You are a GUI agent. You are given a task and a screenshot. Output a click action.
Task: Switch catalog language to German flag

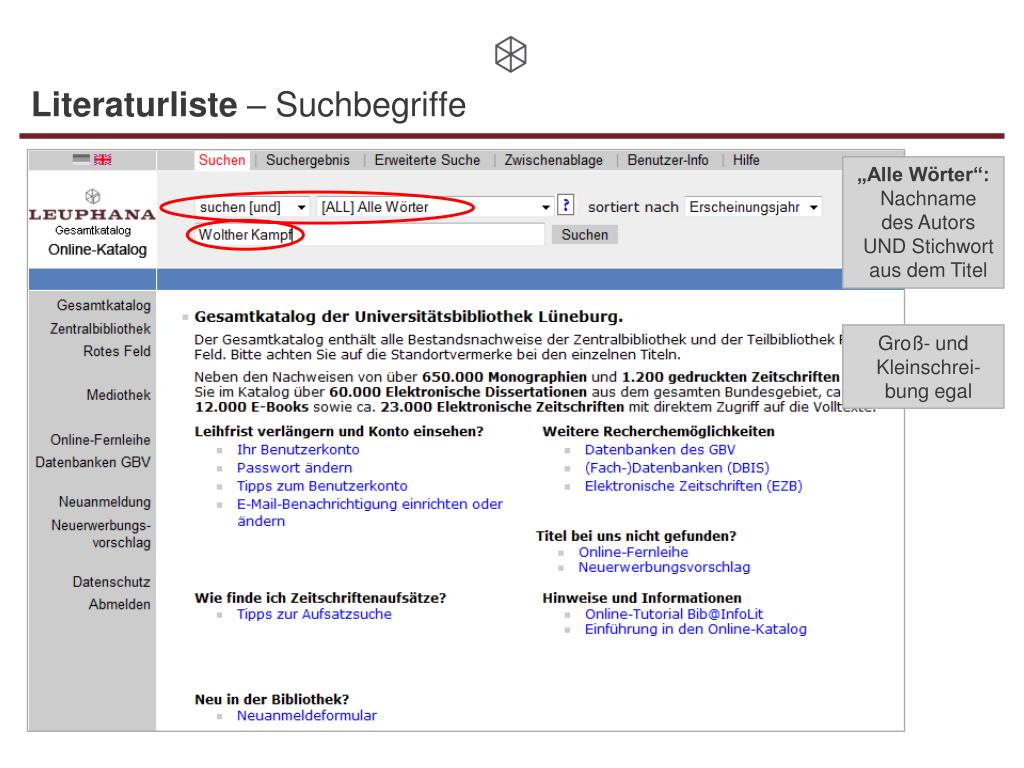pyautogui.click(x=81, y=159)
